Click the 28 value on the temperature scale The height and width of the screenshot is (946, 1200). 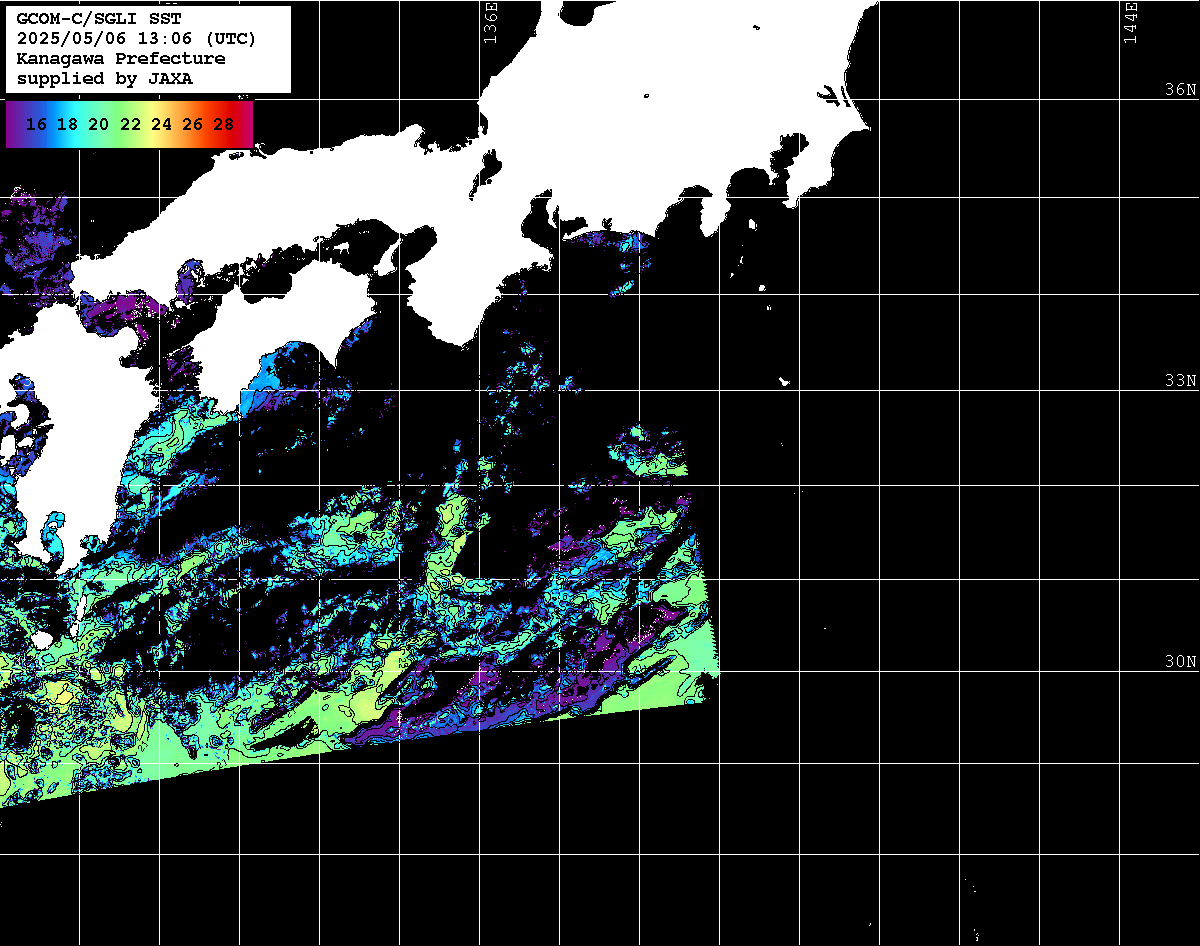(224, 124)
